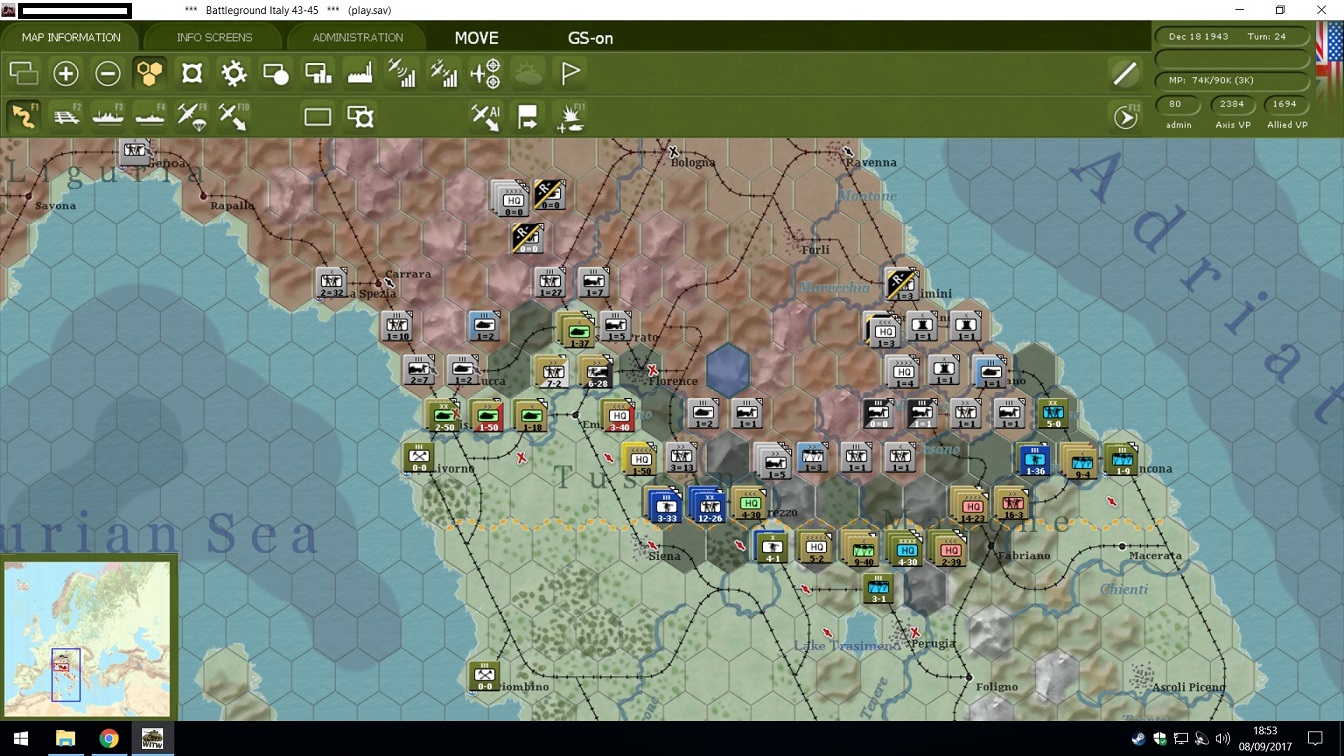Screen dimensions: 1344x756
Task: Toggle the weather sun-and-cloud overlay
Action: click(528, 73)
